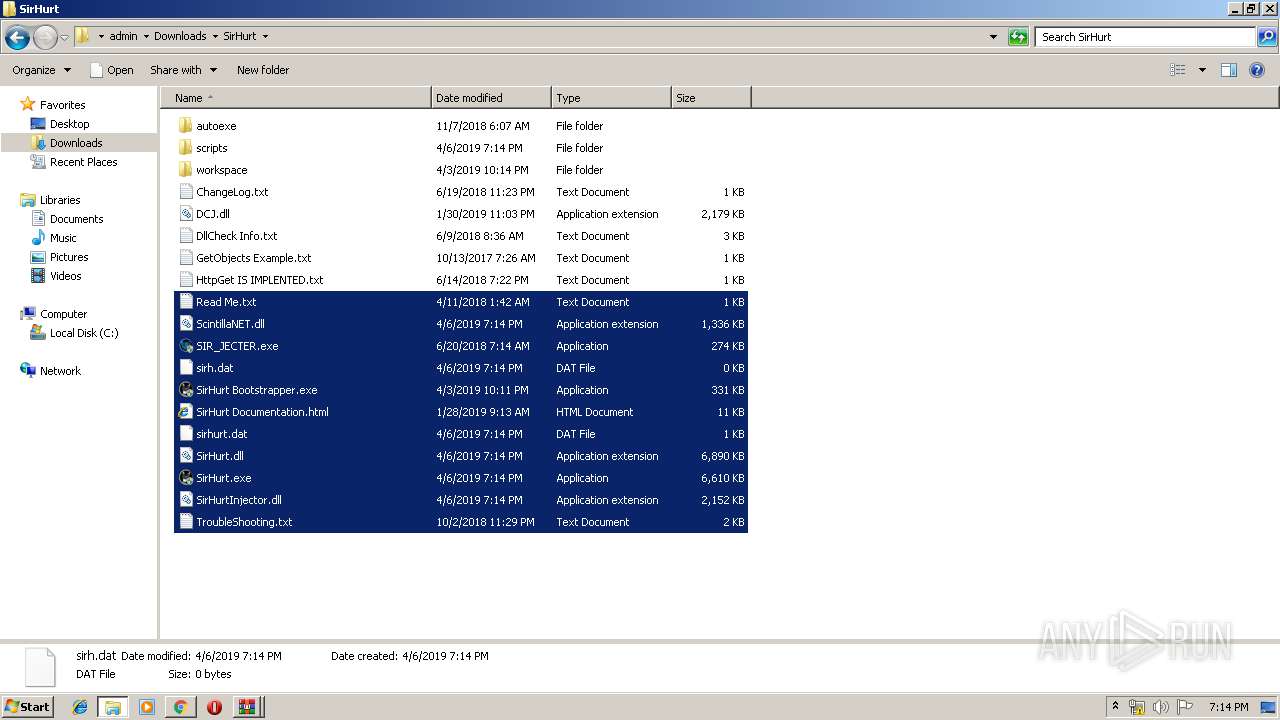This screenshot has width=1280, height=720.
Task: Click the search magnifier icon
Action: click(1267, 37)
